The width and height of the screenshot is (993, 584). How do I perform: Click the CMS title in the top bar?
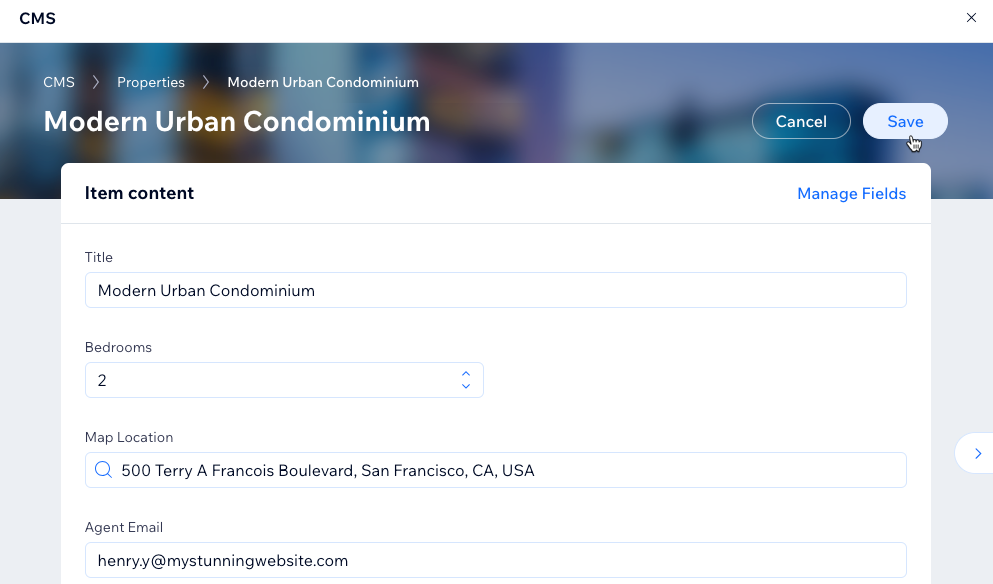tap(37, 18)
